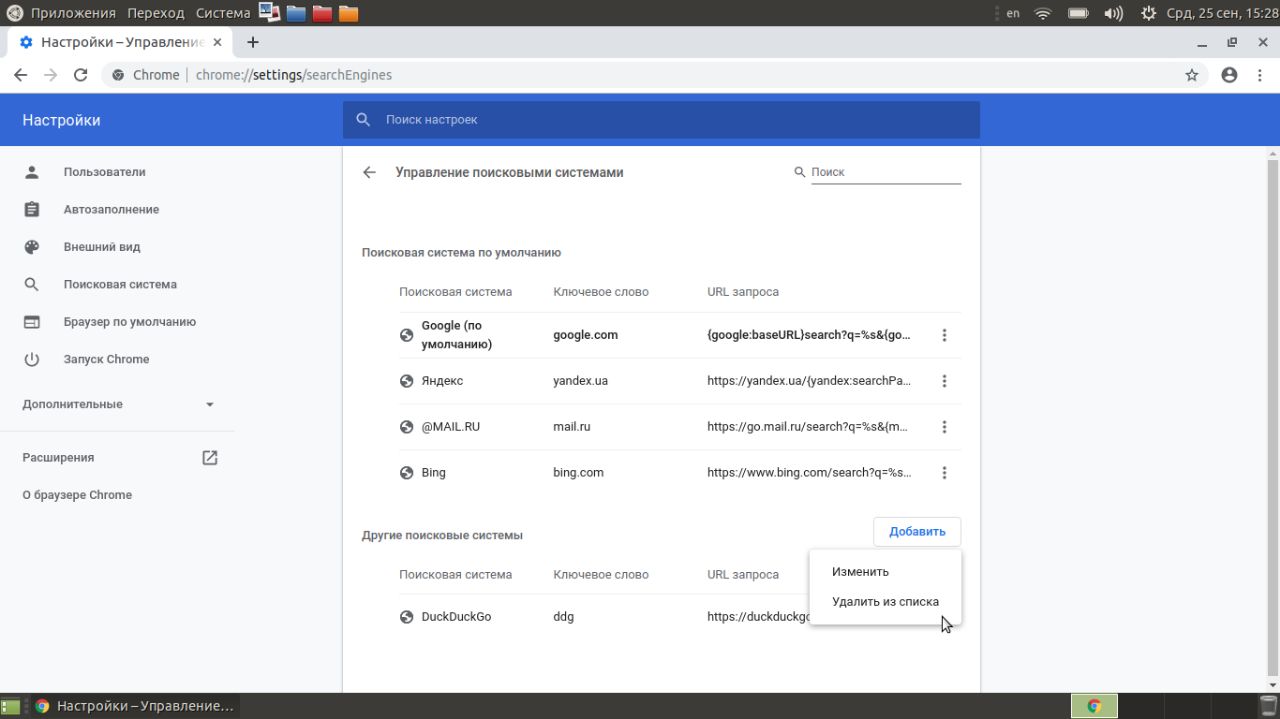Click the Chrome icon in the bottom panel tray

1094,706
